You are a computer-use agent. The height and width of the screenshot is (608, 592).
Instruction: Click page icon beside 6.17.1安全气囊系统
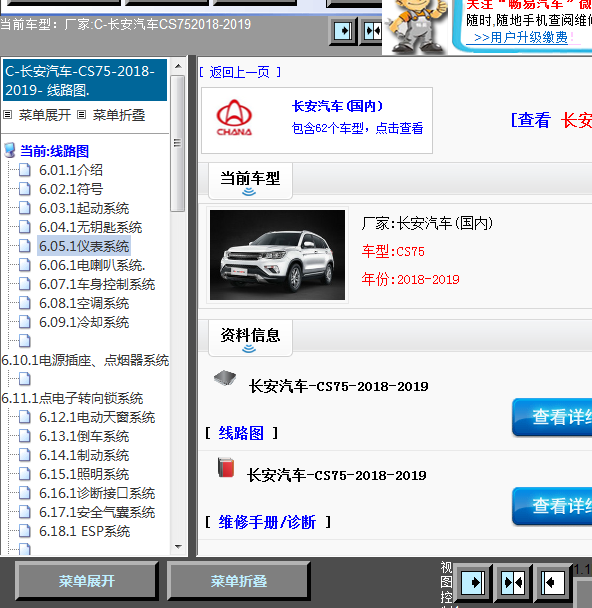(25, 512)
